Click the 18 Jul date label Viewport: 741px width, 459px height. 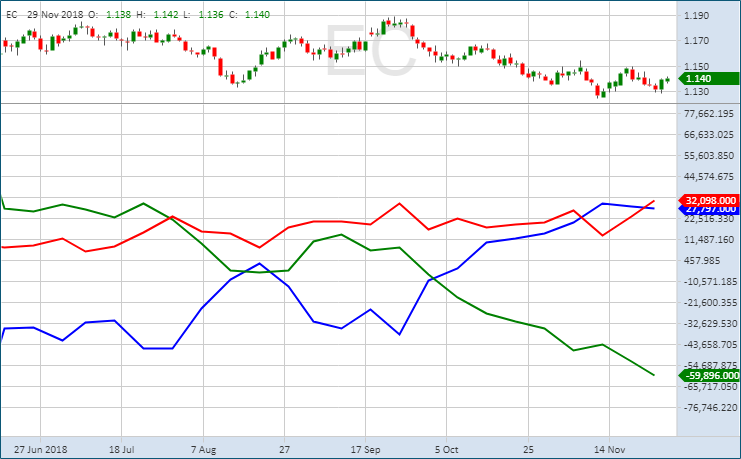tap(121, 449)
